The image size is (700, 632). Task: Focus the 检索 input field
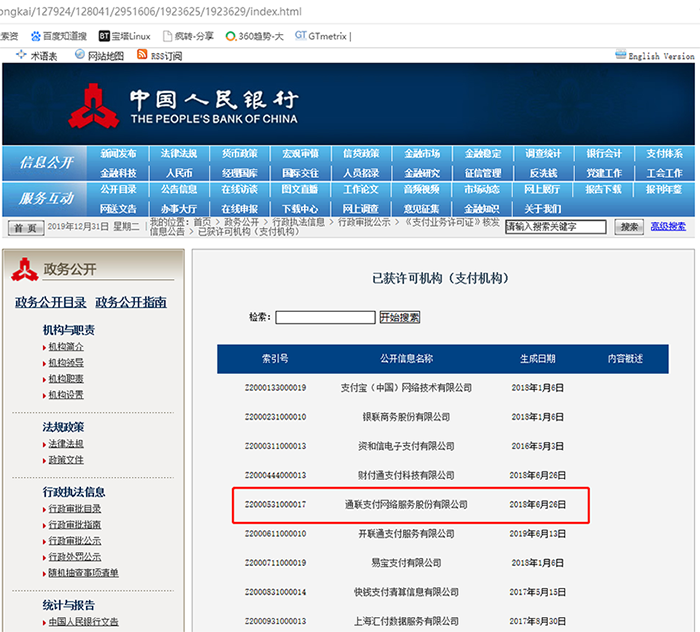tap(325, 317)
